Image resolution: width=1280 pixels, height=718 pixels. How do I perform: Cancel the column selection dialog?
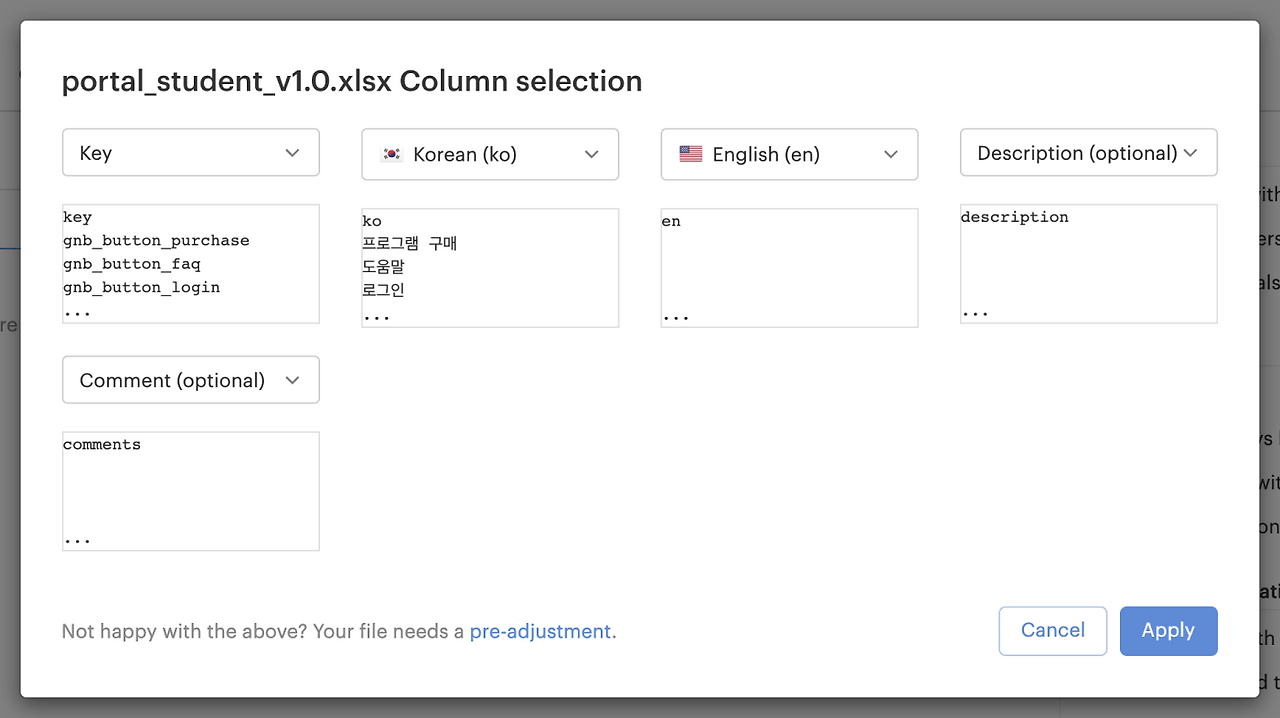1052,630
